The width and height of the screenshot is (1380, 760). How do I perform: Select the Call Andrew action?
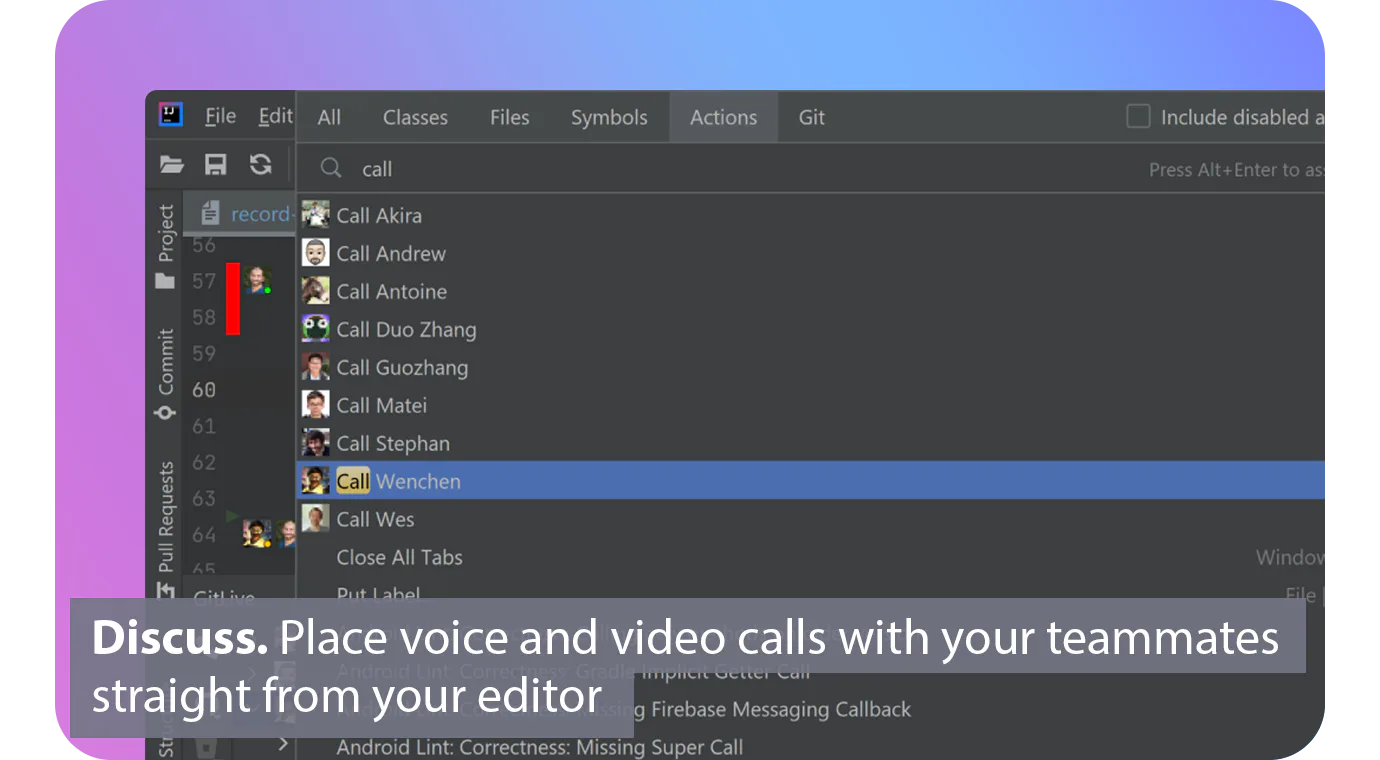pos(811,253)
